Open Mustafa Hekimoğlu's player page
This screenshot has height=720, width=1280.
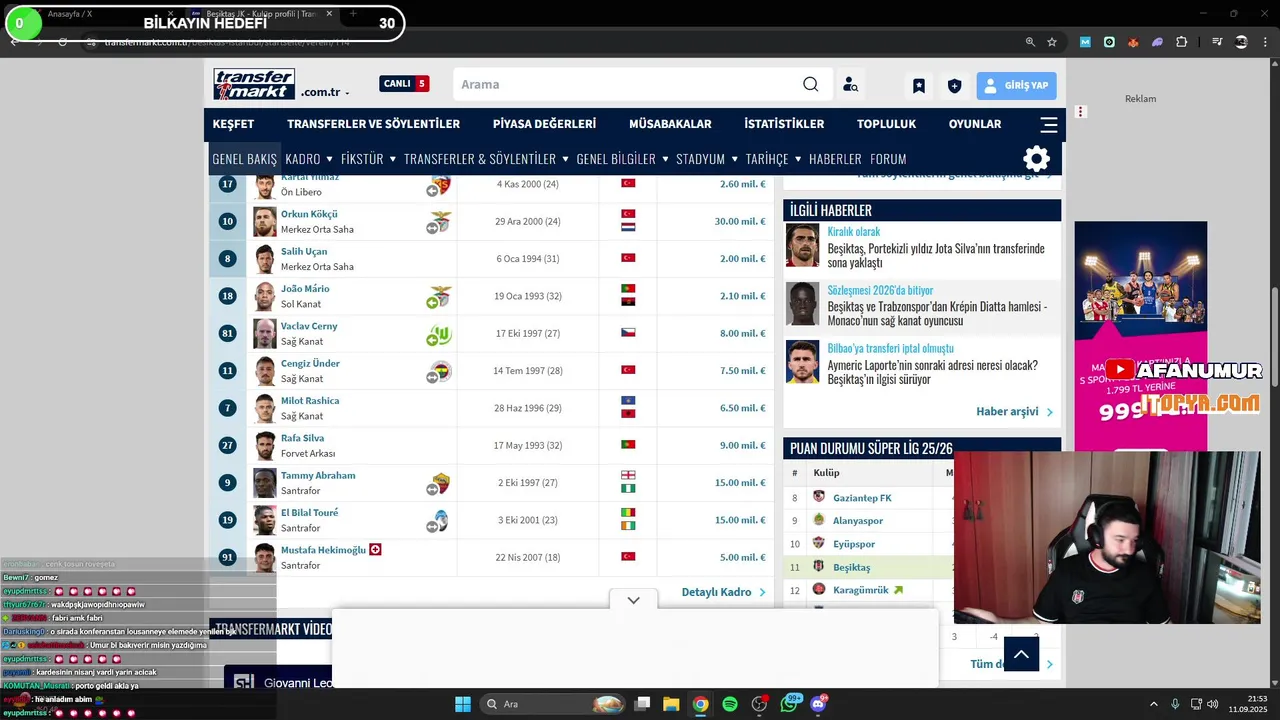coord(323,550)
